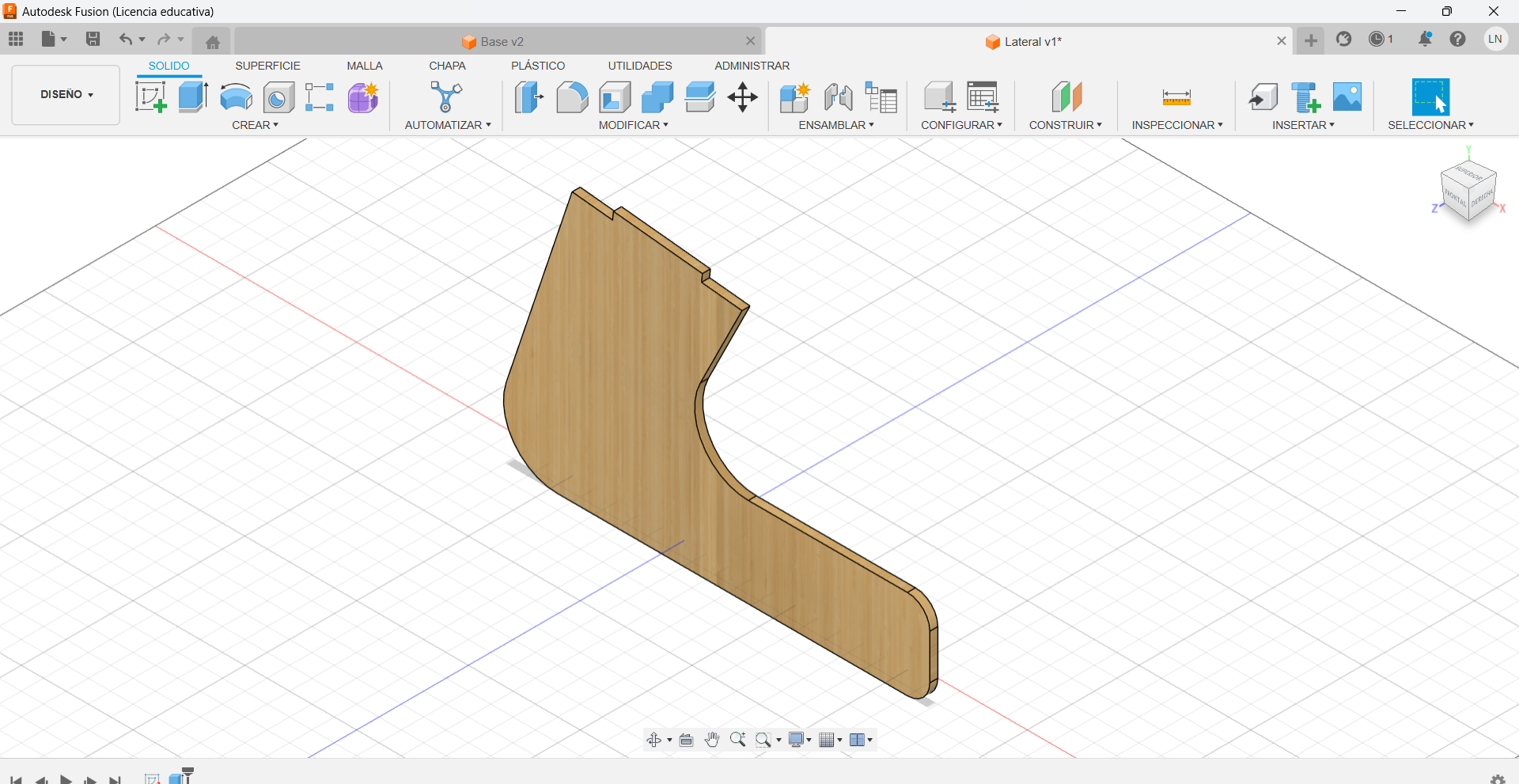Select the Fillet tool
Viewport: 1519px width, 784px height.
[572, 97]
